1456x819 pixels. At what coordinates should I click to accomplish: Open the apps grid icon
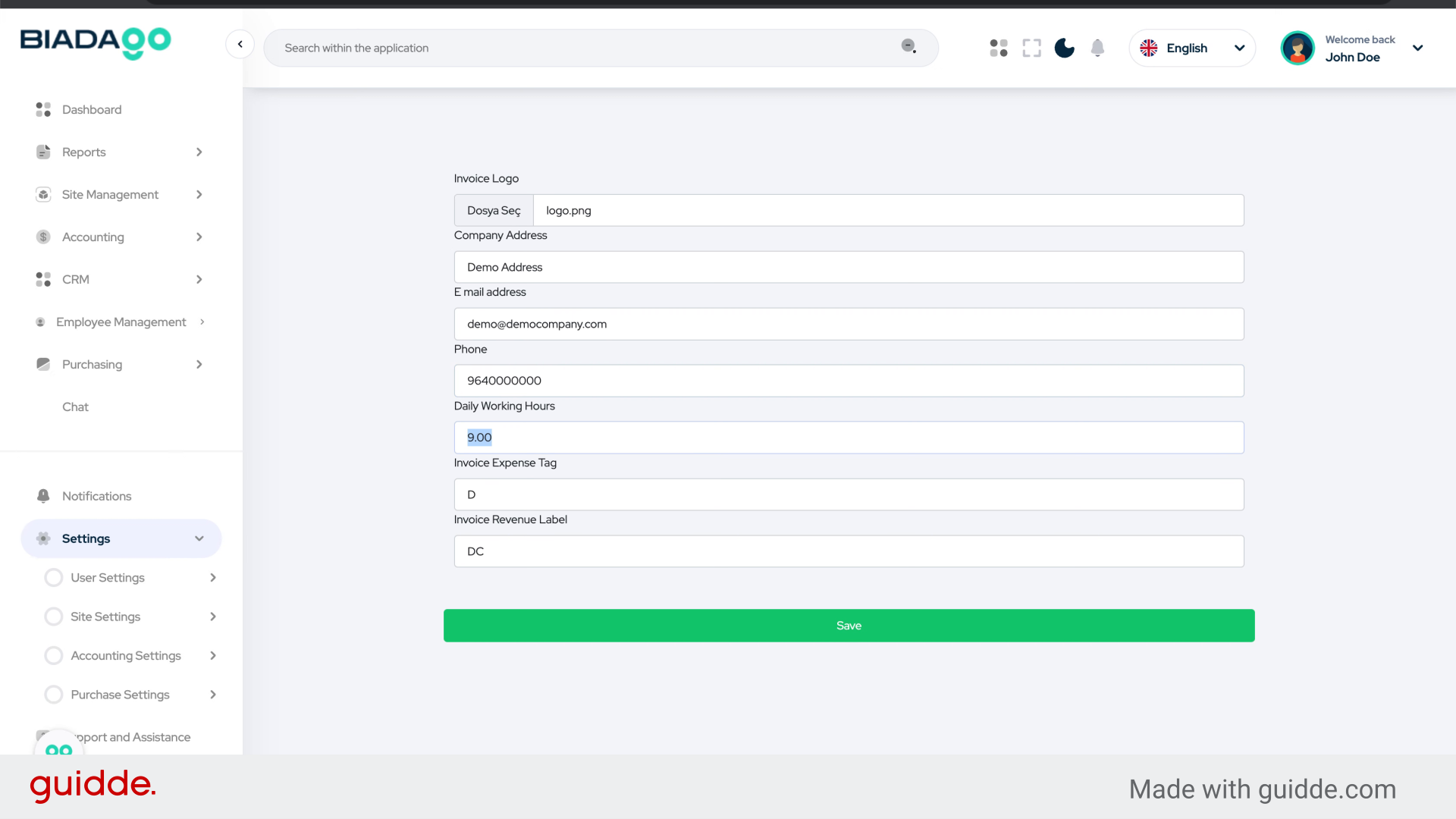(999, 48)
